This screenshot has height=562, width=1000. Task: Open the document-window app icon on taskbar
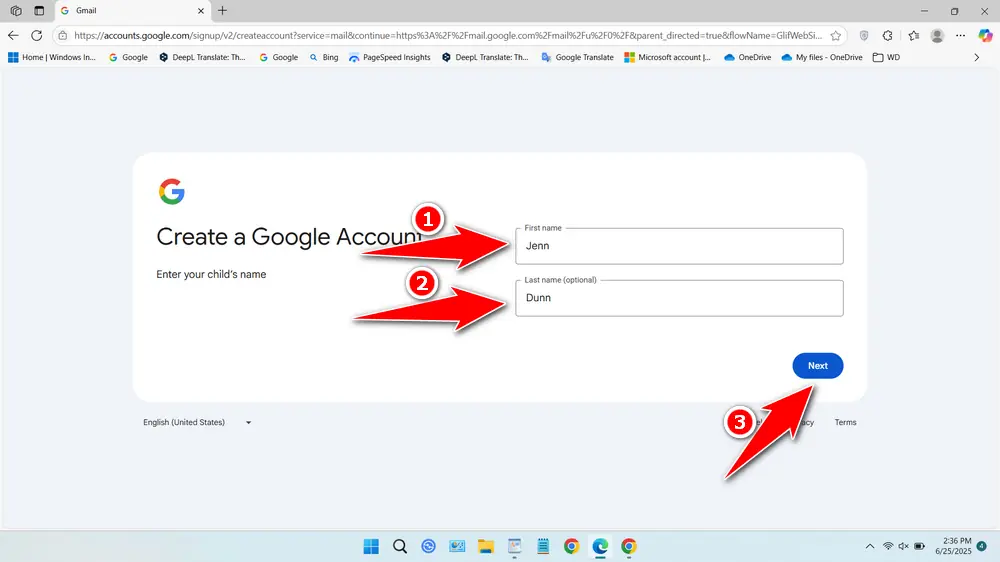click(515, 547)
